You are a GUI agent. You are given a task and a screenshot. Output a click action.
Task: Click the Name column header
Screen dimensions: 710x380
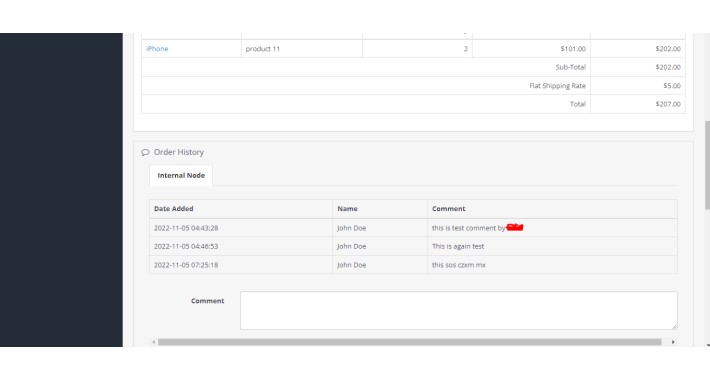point(347,209)
